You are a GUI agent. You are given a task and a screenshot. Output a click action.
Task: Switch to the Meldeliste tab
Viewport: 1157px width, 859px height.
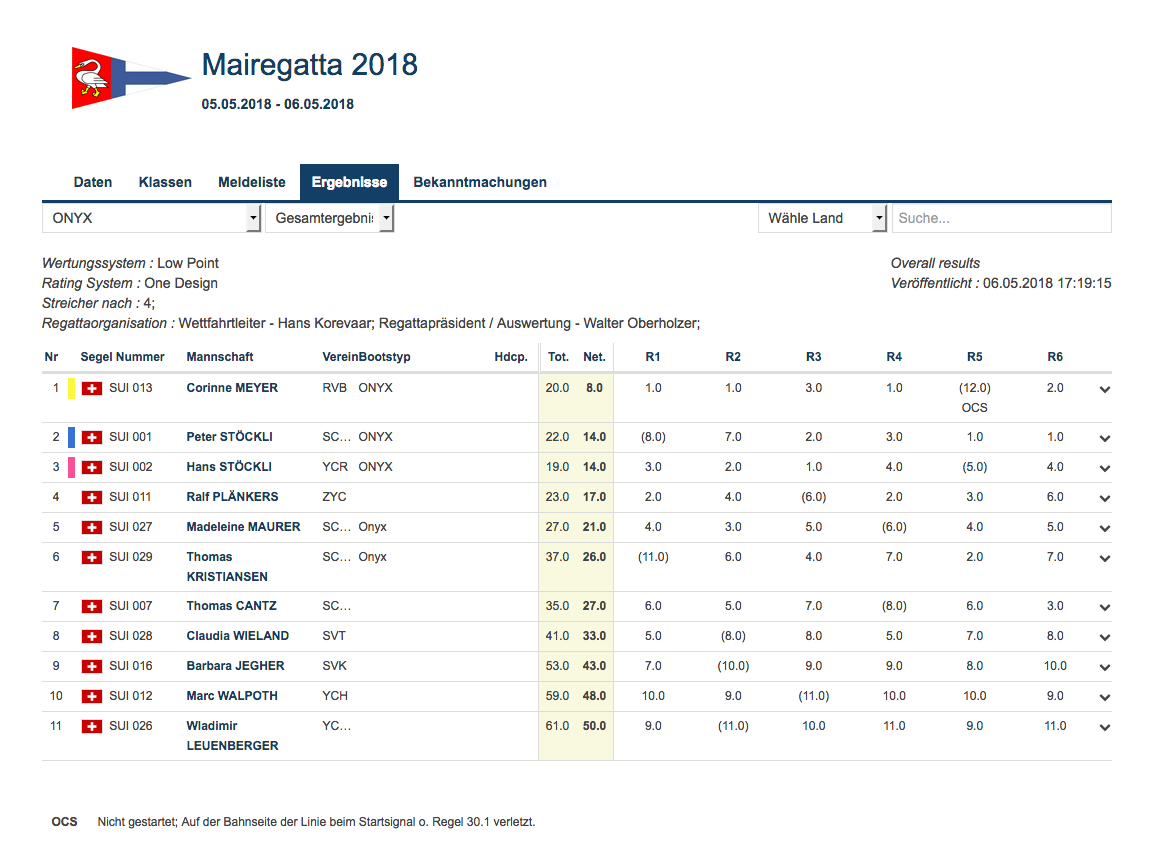(252, 182)
